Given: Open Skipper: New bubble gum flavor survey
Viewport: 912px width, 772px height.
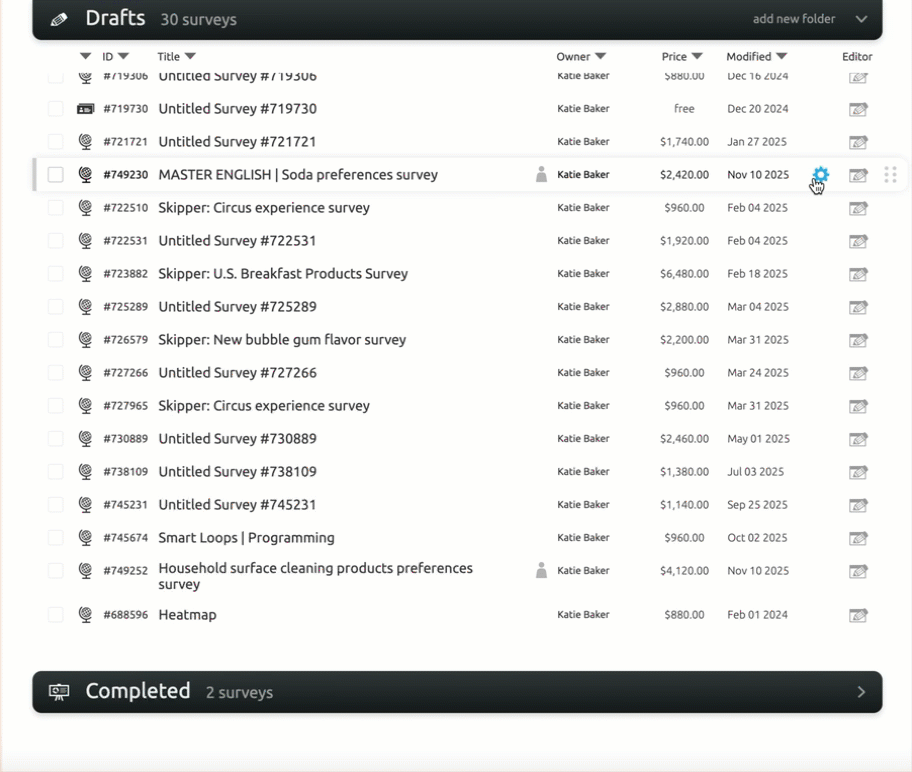Looking at the screenshot, I should click(282, 340).
